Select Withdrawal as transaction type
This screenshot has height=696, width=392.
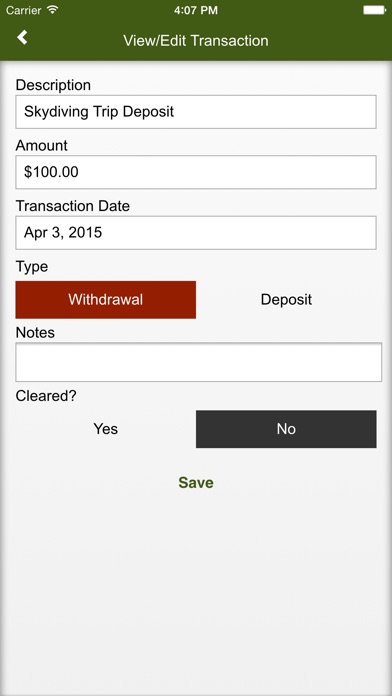pos(106,300)
